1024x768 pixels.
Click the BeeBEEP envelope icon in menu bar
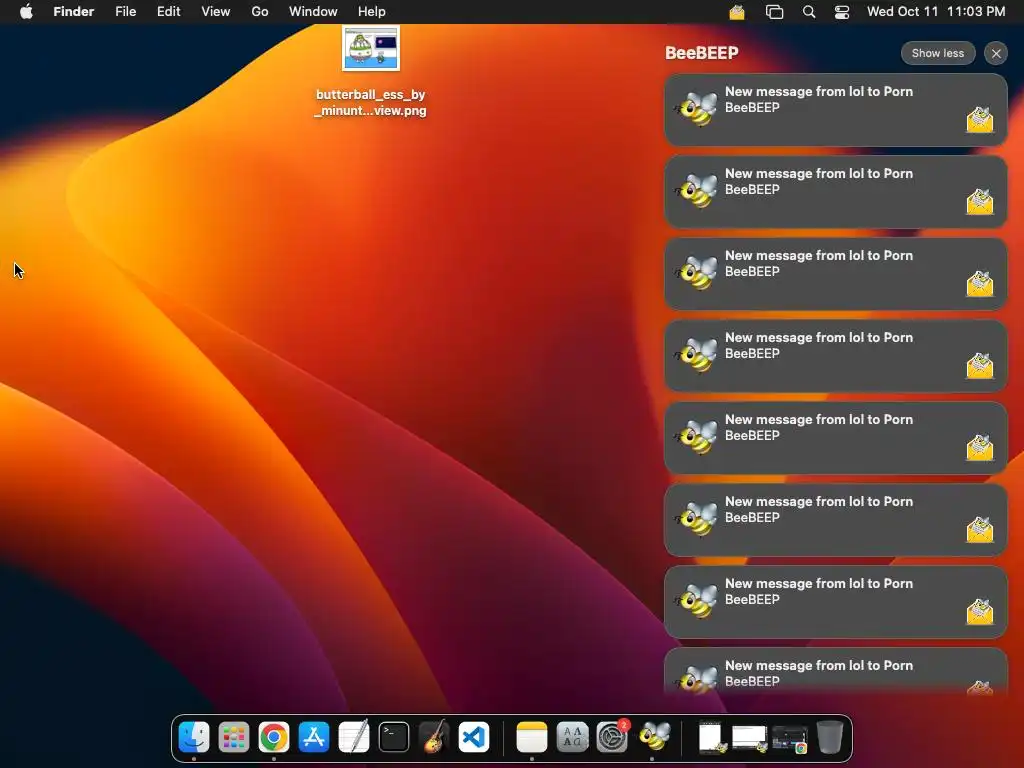pyautogui.click(x=737, y=12)
